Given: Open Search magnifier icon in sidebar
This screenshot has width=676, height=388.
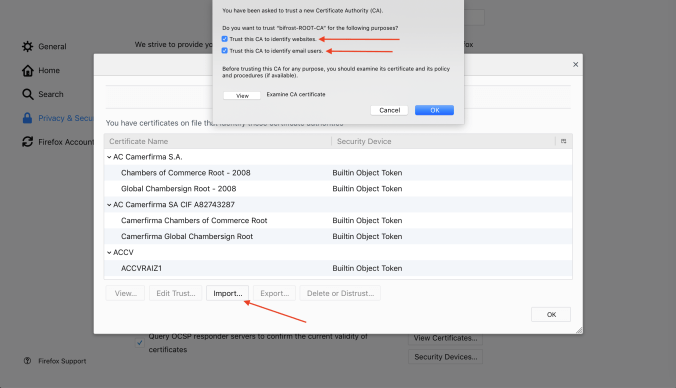Looking at the screenshot, I should tap(28, 94).
